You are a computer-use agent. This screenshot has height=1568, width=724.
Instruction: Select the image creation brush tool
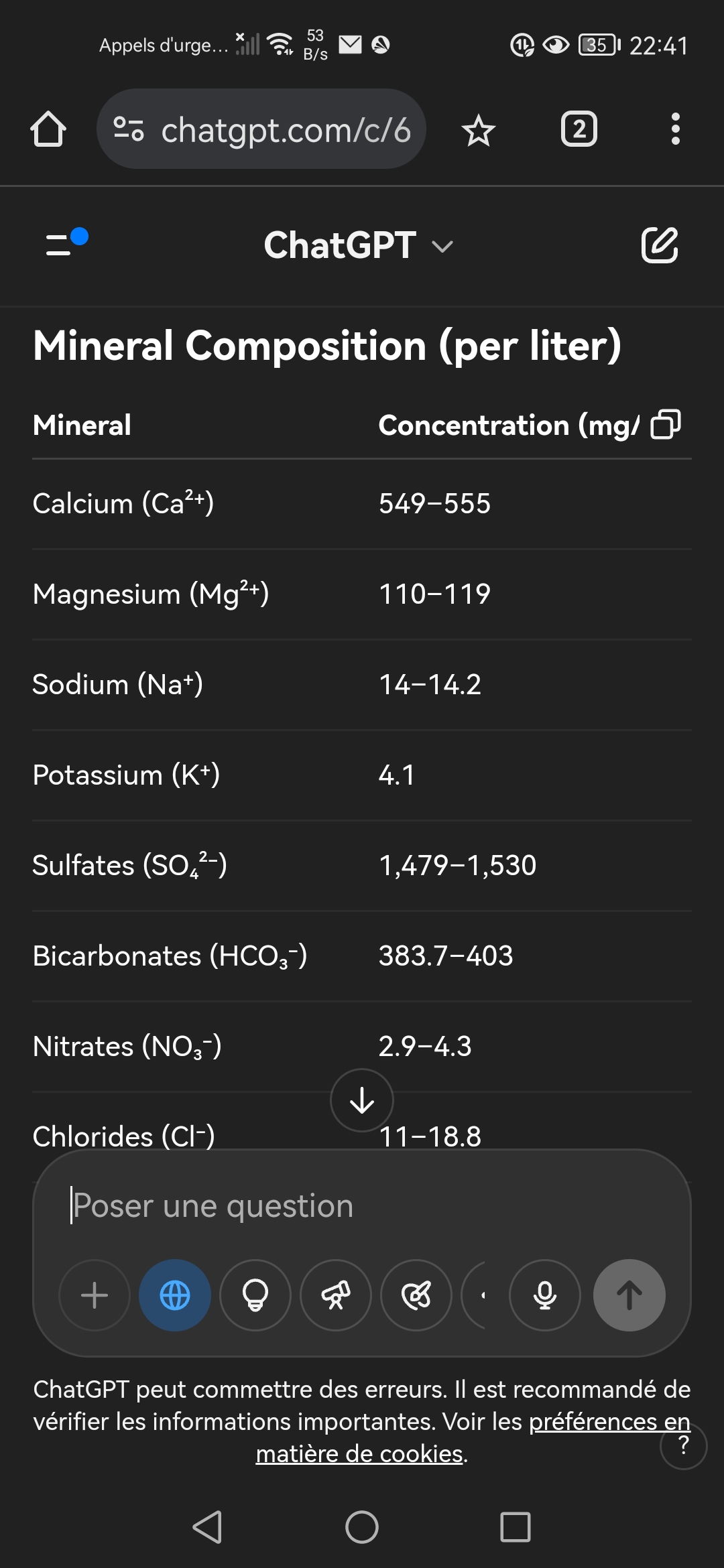[416, 1295]
